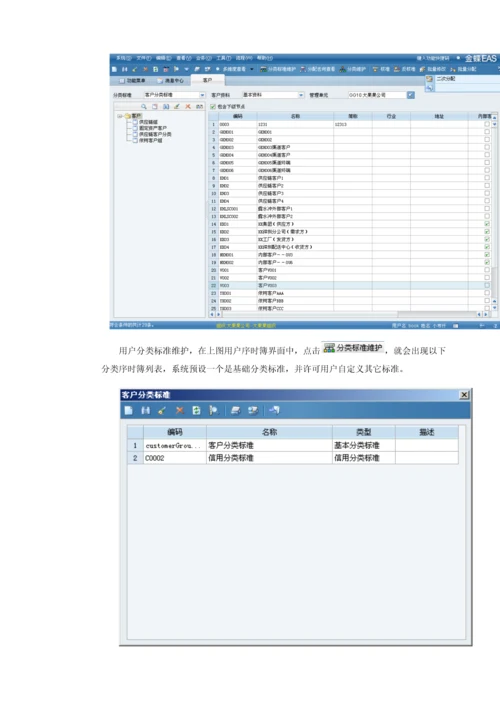Untick 内部客户 checkbox on row 17 配送中心

[487, 247]
